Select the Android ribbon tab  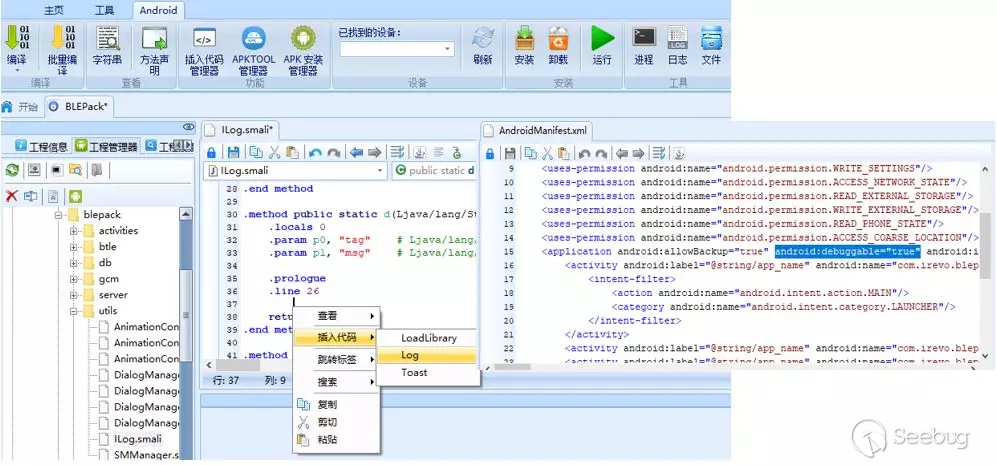[158, 10]
